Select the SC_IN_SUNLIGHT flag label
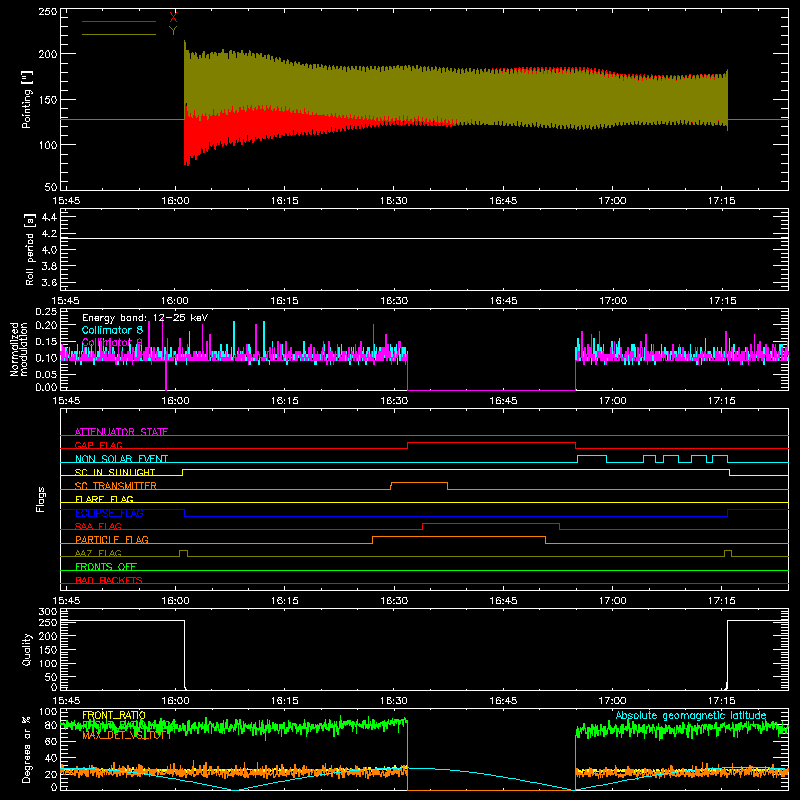This screenshot has height=800, width=800. point(115,472)
